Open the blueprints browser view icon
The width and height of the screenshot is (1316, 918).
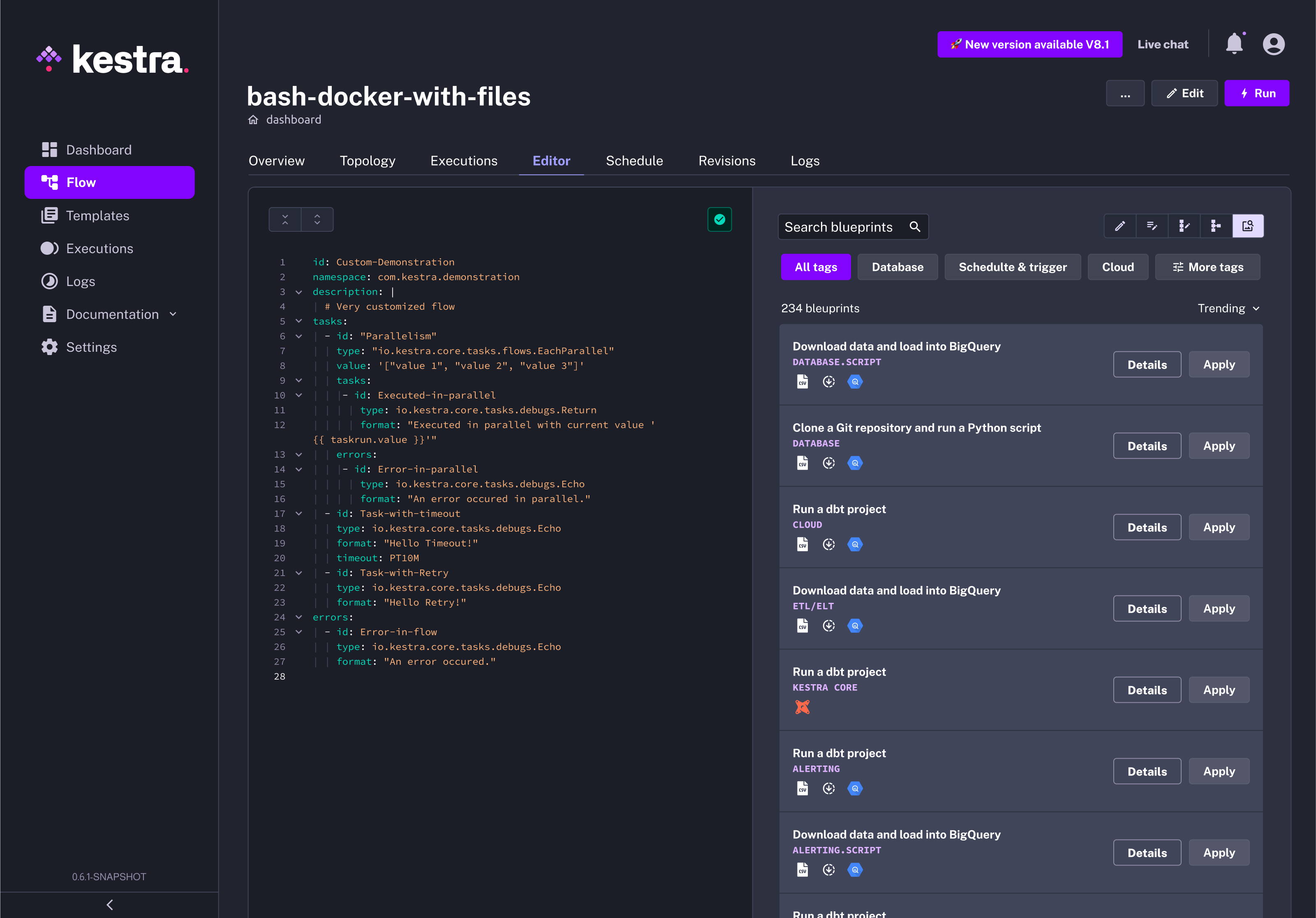(x=1248, y=226)
